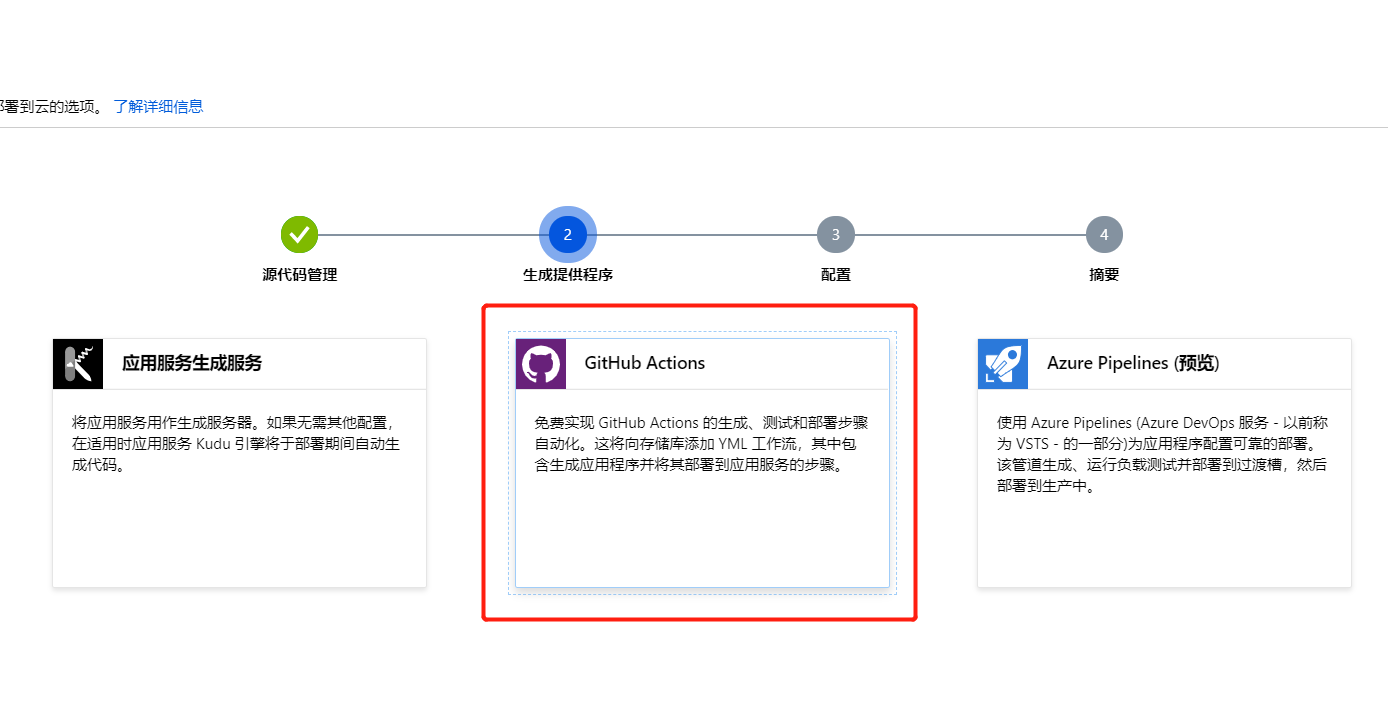Choose the Azure Pipelines (预览) card title
This screenshot has width=1388, height=702.
coord(1133,363)
